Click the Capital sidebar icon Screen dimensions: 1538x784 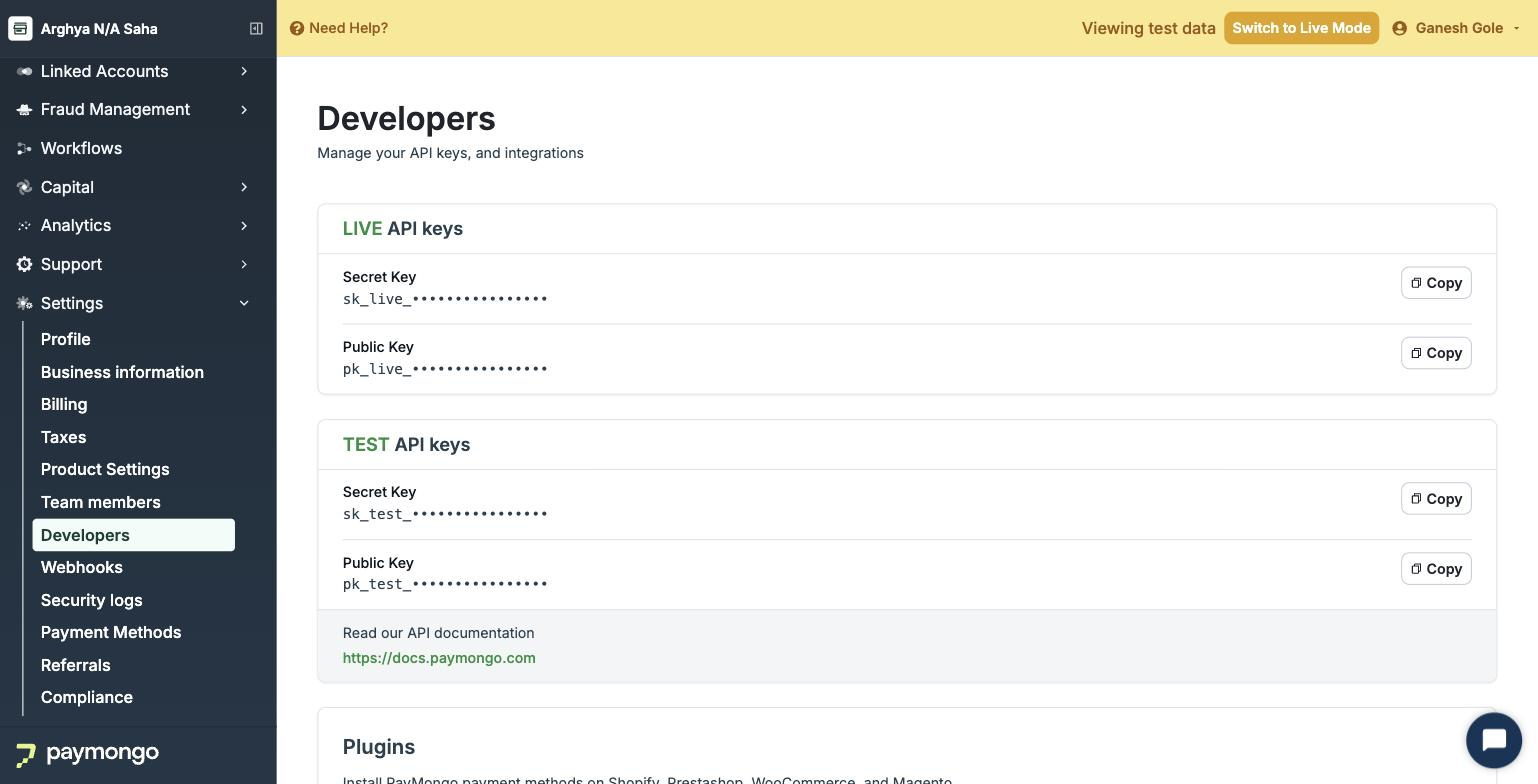point(24,187)
